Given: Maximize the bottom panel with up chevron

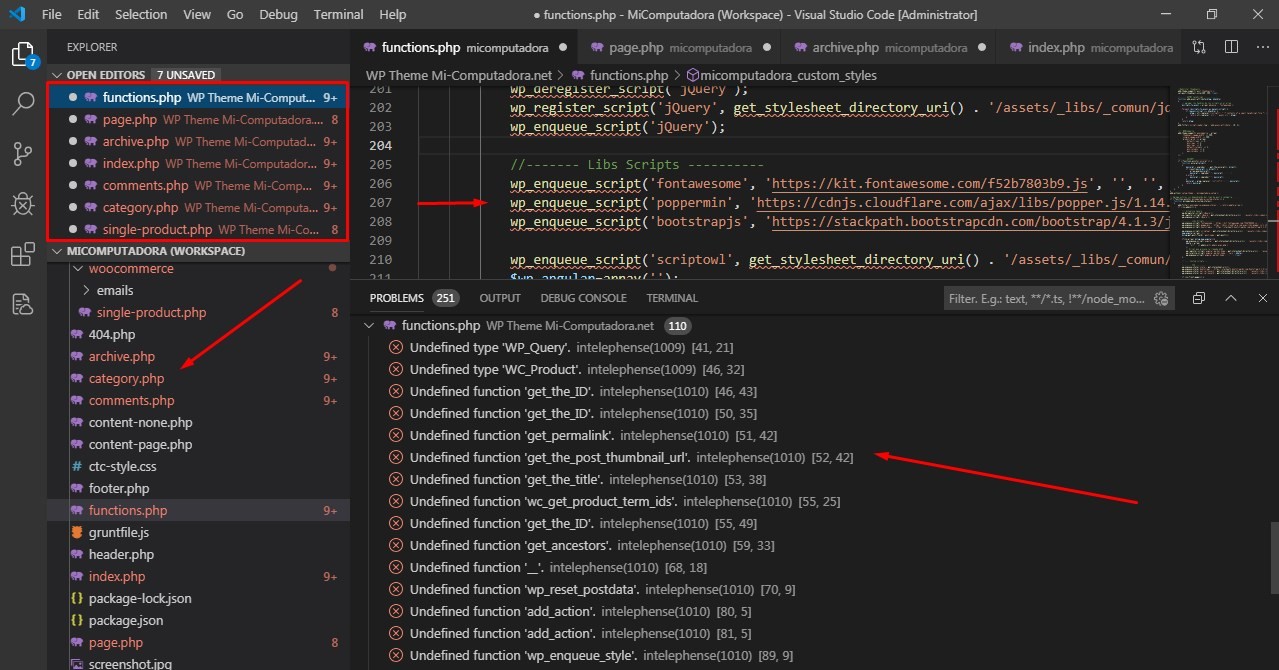Looking at the screenshot, I should point(1231,298).
